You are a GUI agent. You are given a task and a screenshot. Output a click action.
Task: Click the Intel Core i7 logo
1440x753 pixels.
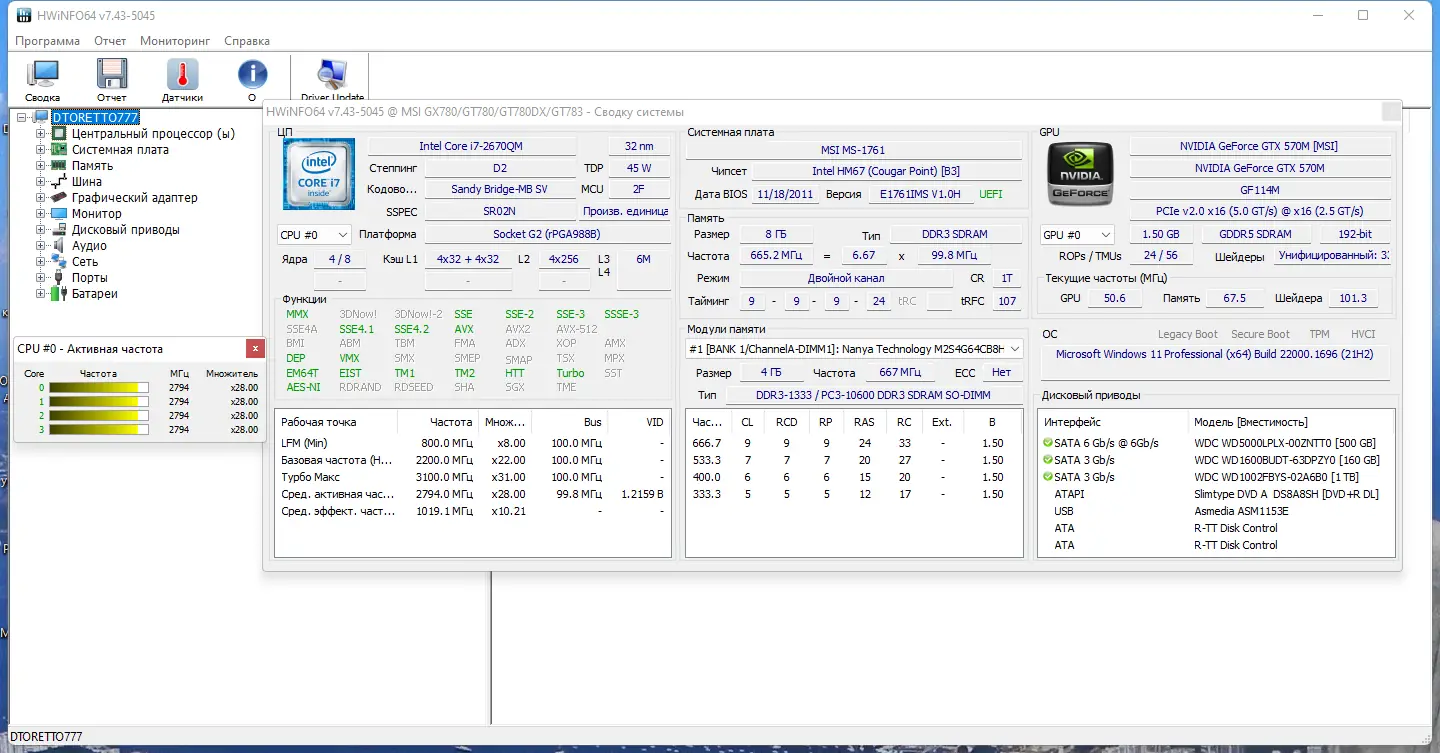[319, 174]
